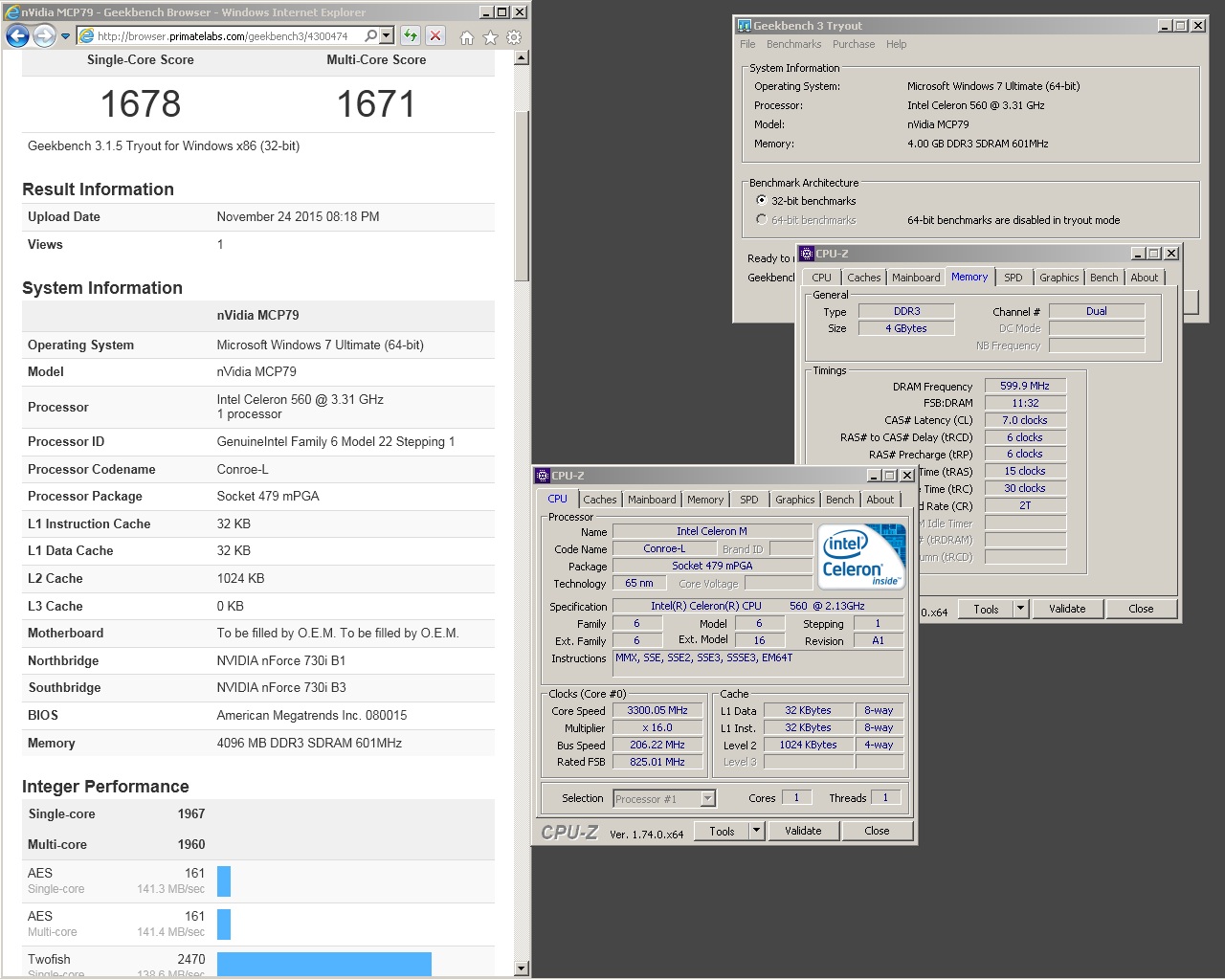Click Geekbench 3 Tryout title bar icon

tap(745, 26)
